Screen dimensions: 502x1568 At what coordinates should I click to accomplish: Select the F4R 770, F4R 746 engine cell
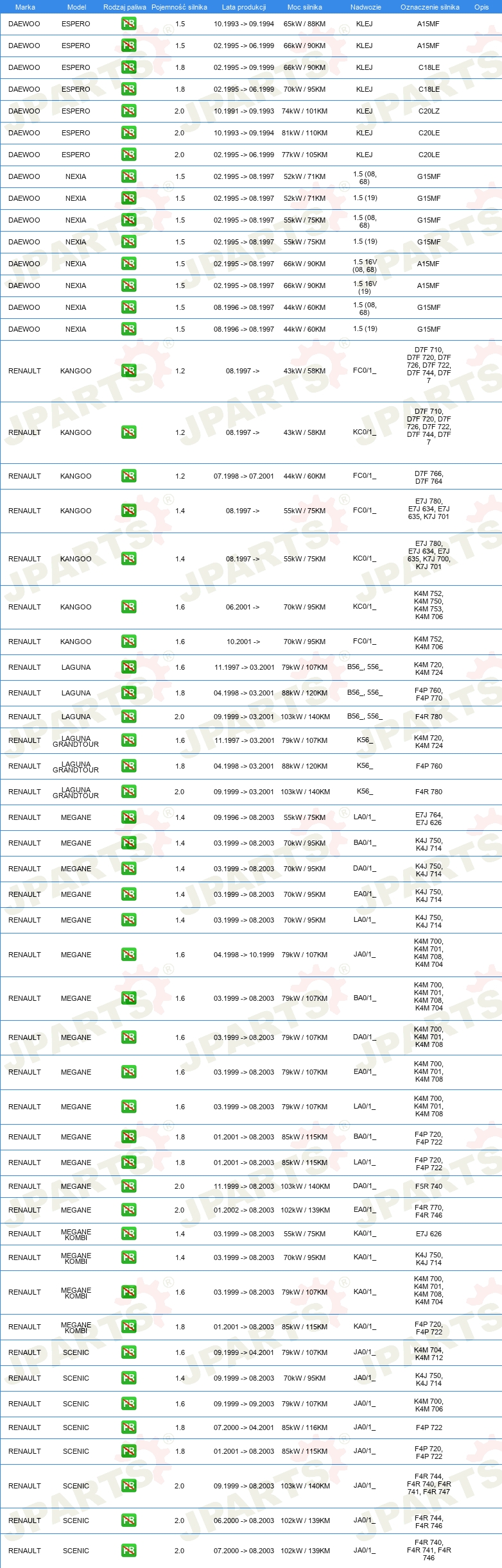[x=429, y=1211]
